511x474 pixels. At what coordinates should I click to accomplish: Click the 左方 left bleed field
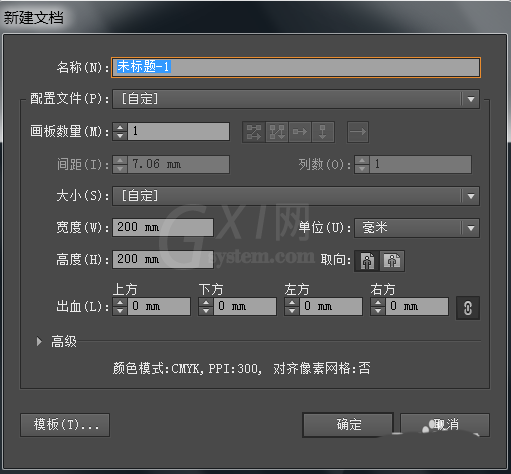[x=331, y=307]
